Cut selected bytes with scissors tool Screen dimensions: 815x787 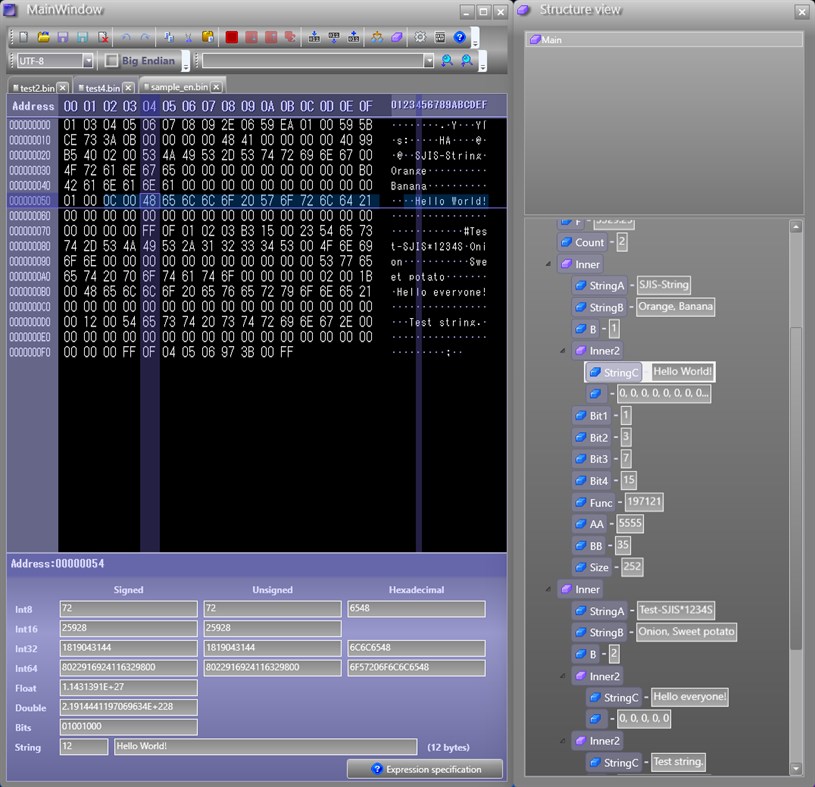(188, 37)
